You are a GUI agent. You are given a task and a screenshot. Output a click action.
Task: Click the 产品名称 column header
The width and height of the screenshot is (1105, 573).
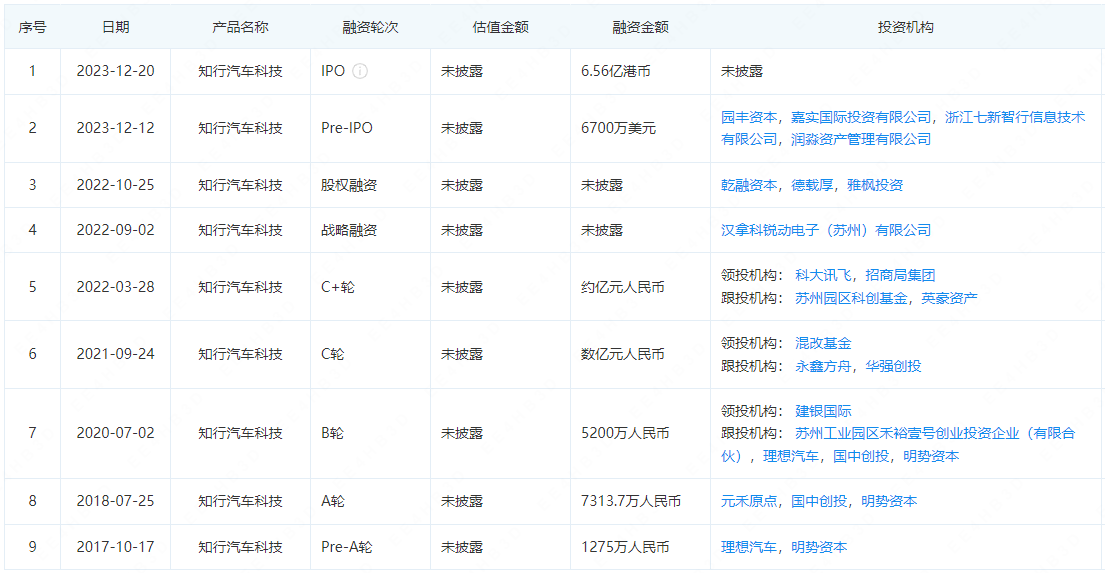pyautogui.click(x=240, y=27)
